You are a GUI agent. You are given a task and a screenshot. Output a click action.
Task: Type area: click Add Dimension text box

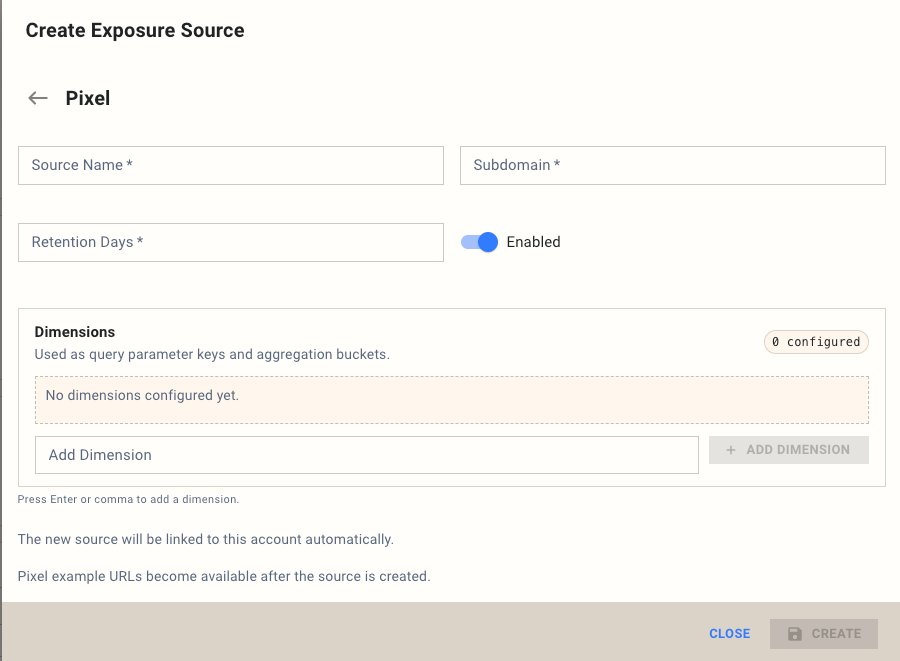(x=366, y=455)
